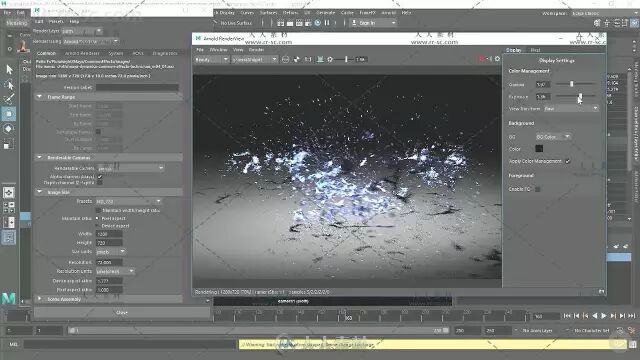
Task: Click the Sign In button
Action: click(374, 23)
